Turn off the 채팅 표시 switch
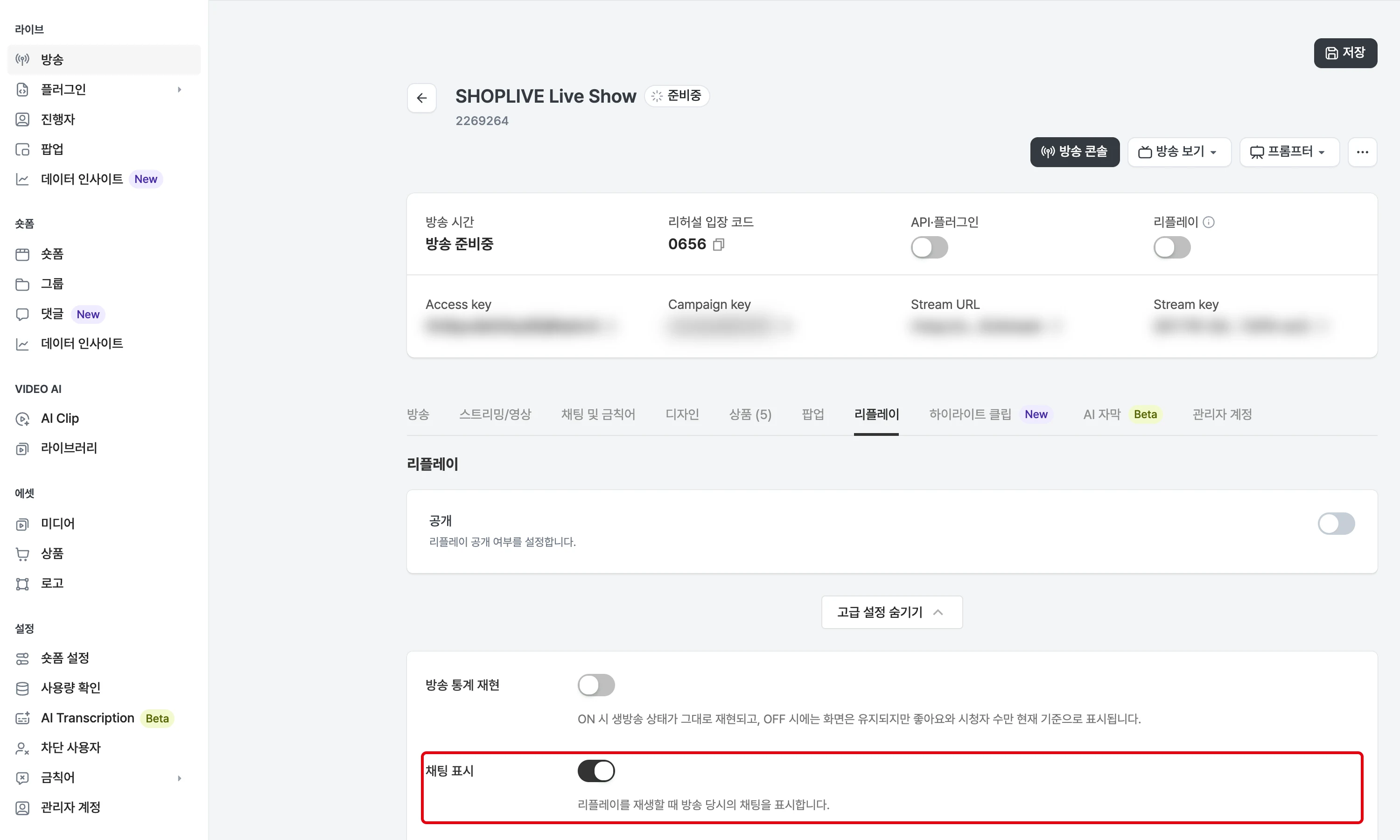The image size is (1400, 840). click(x=596, y=771)
